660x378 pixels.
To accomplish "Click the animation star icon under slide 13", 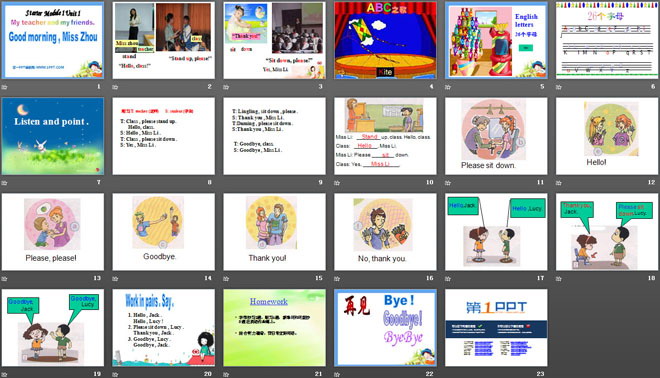I will tap(5, 279).
